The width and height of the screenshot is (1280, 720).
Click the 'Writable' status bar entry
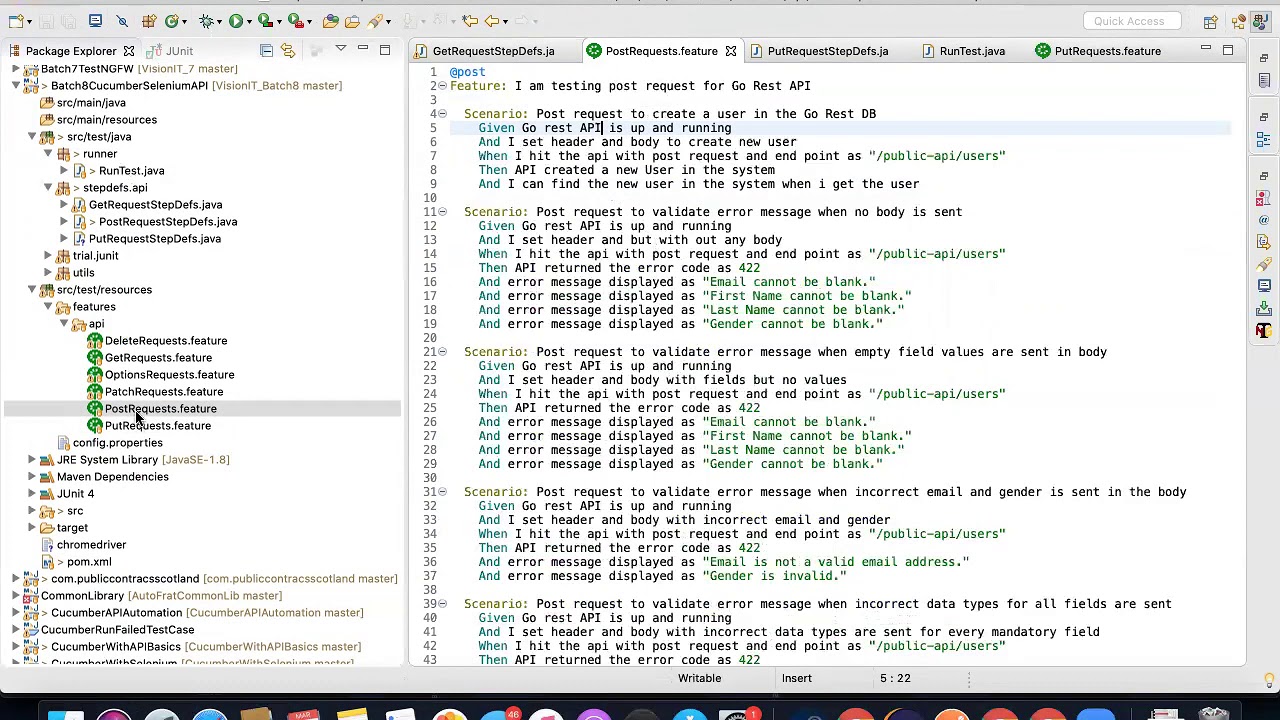tap(699, 678)
